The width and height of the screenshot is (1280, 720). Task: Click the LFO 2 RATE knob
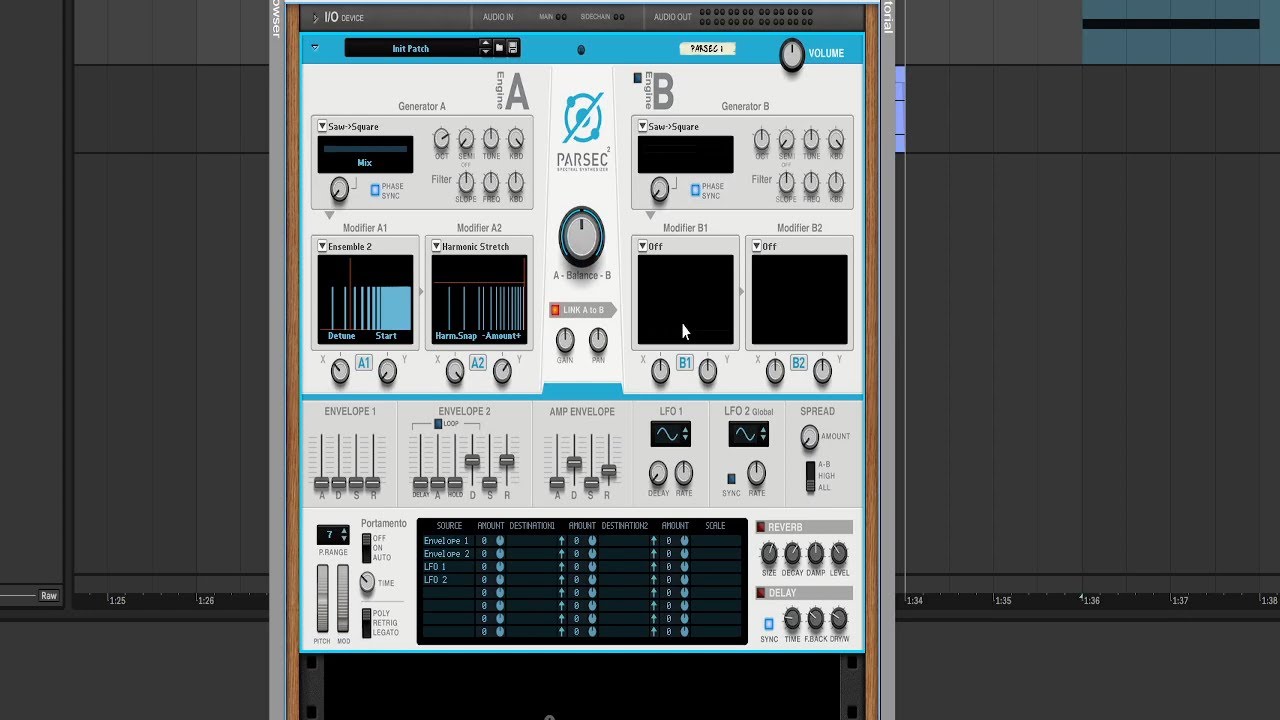coord(757,473)
